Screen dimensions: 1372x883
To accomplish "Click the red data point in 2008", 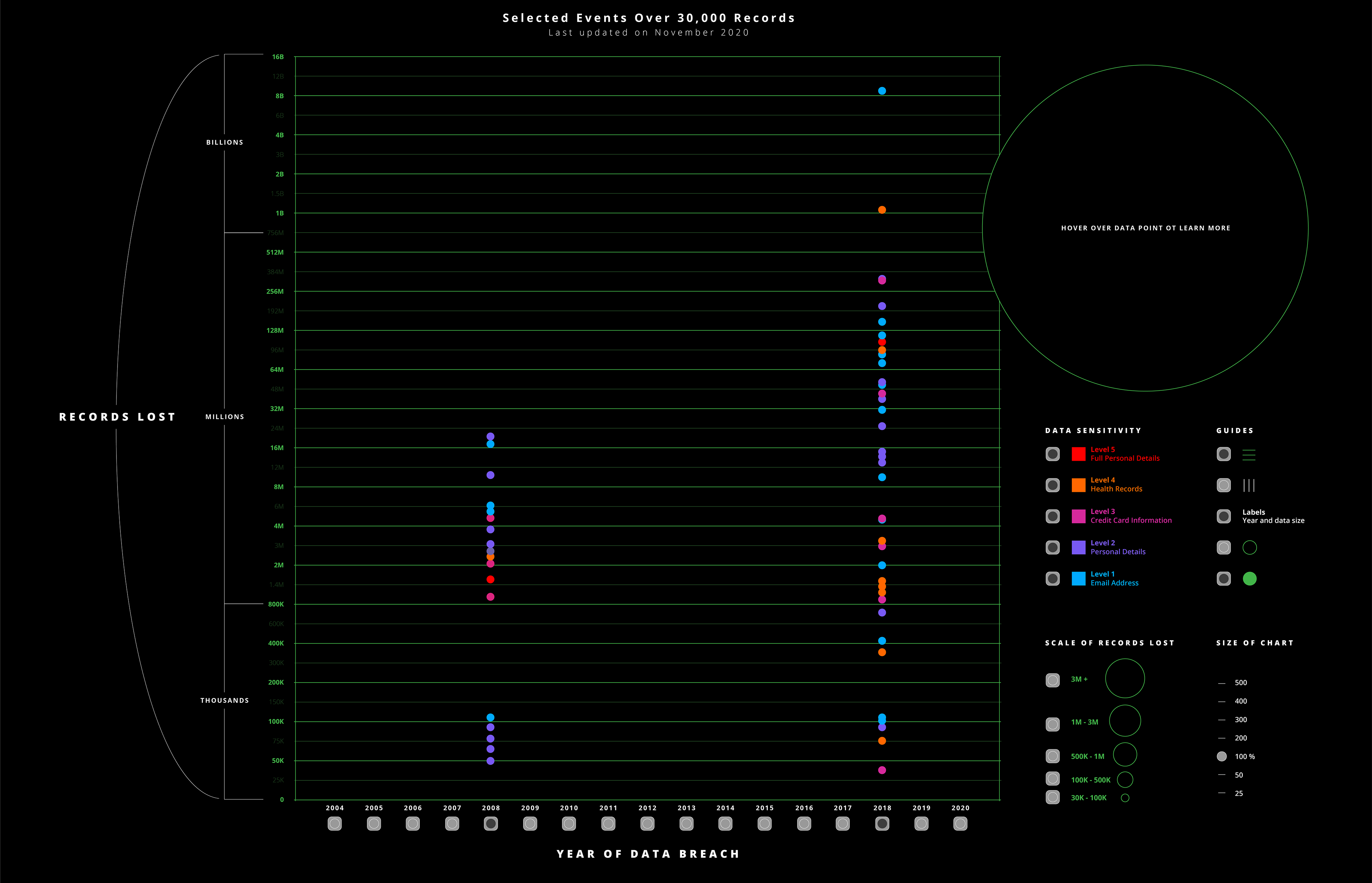I will coord(490,580).
